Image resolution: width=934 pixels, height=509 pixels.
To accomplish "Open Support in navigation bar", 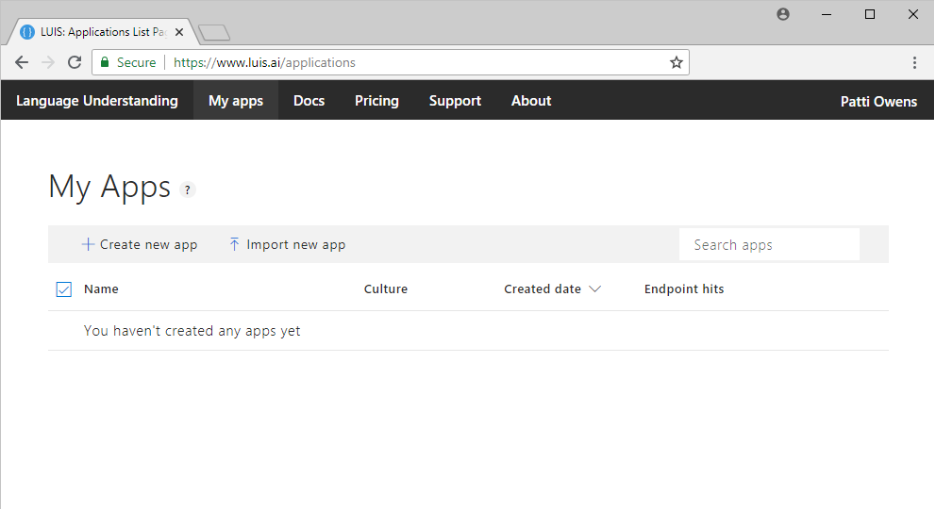I will point(455,101).
